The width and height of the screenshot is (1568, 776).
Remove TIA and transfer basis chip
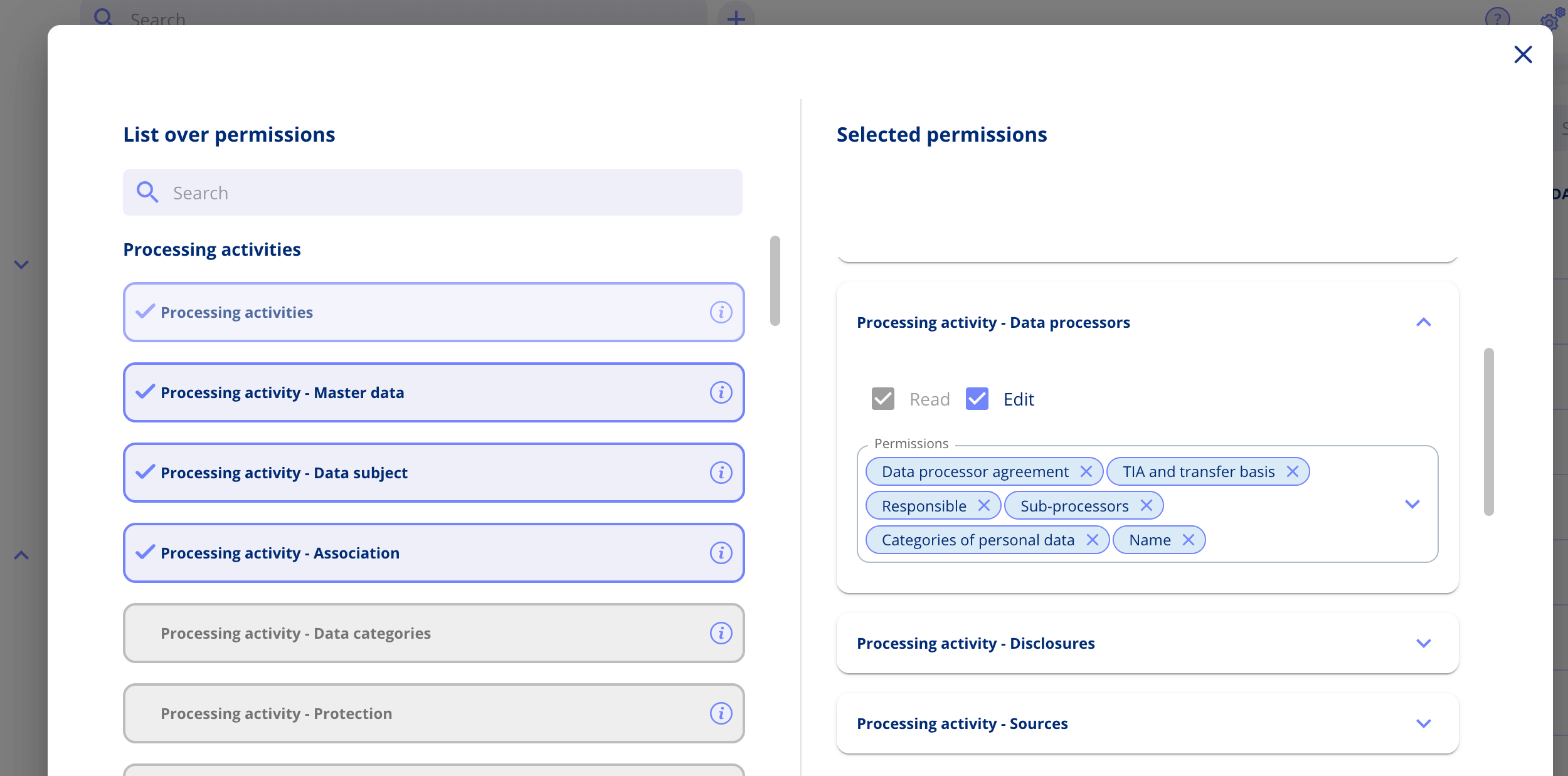point(1293,471)
